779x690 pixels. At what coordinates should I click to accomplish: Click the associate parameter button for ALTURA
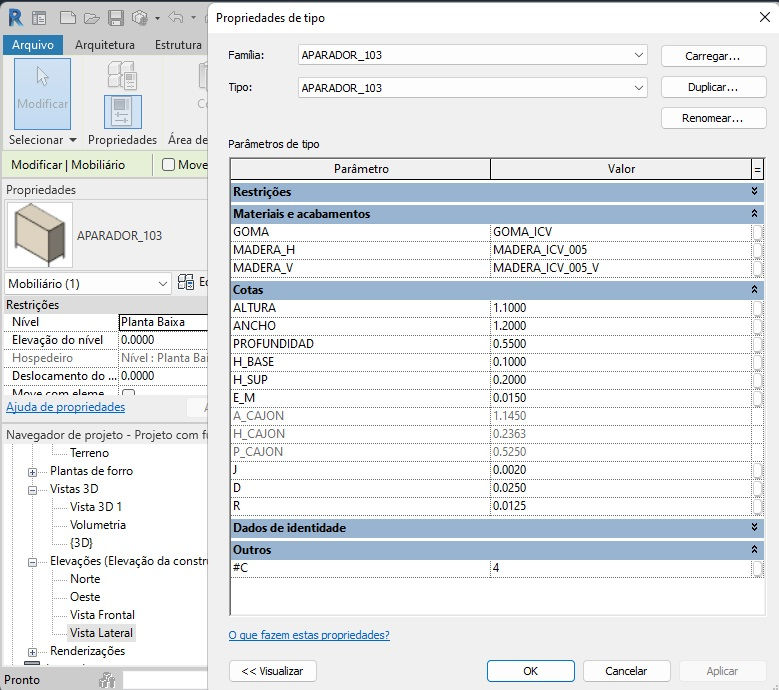[757, 308]
